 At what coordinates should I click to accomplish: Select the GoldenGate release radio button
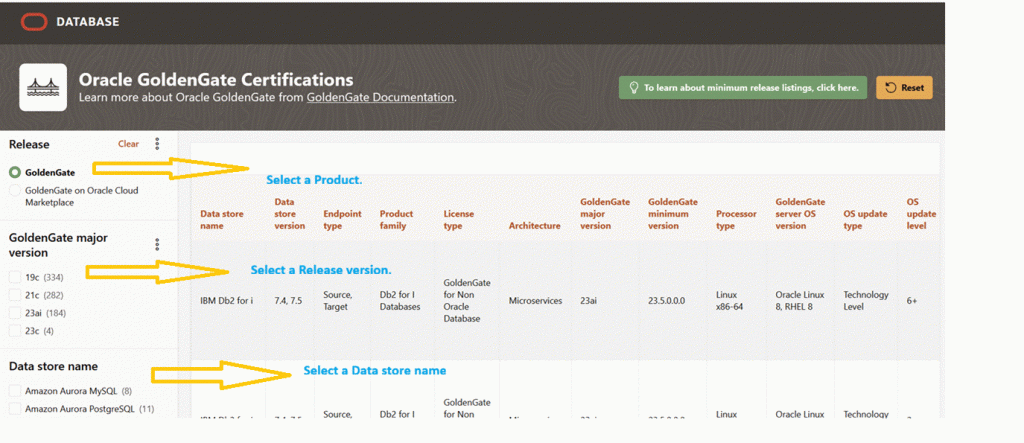15,172
